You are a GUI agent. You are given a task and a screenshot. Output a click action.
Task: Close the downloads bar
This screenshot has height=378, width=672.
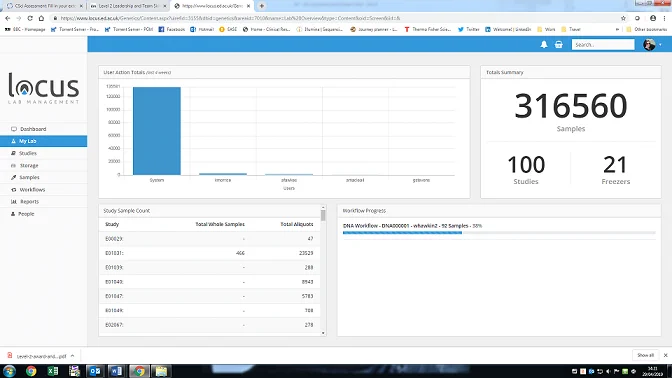coord(665,355)
